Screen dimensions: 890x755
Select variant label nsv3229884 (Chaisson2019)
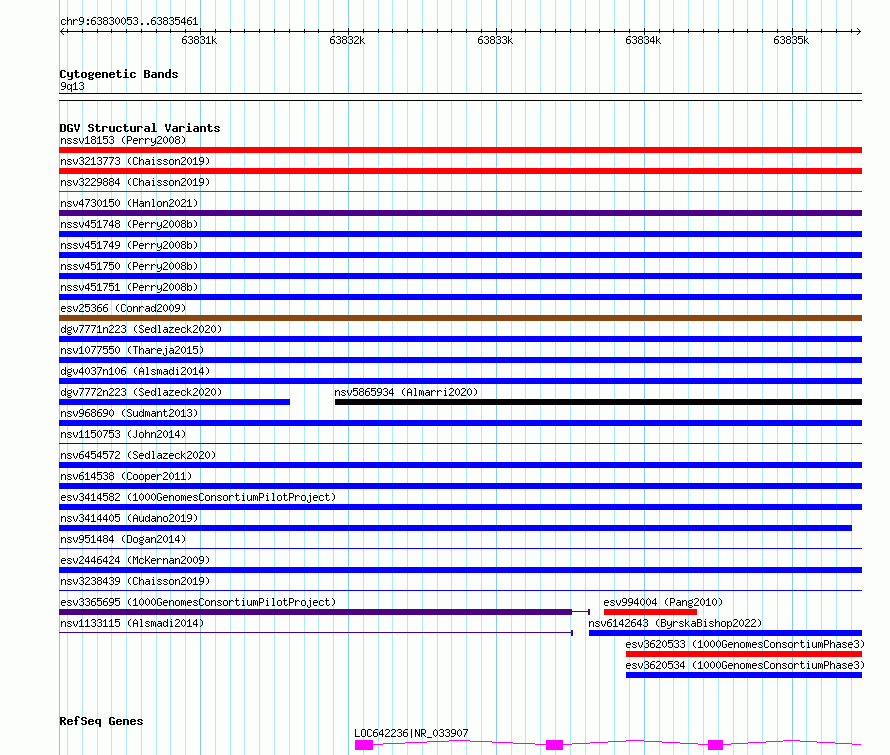pos(135,182)
